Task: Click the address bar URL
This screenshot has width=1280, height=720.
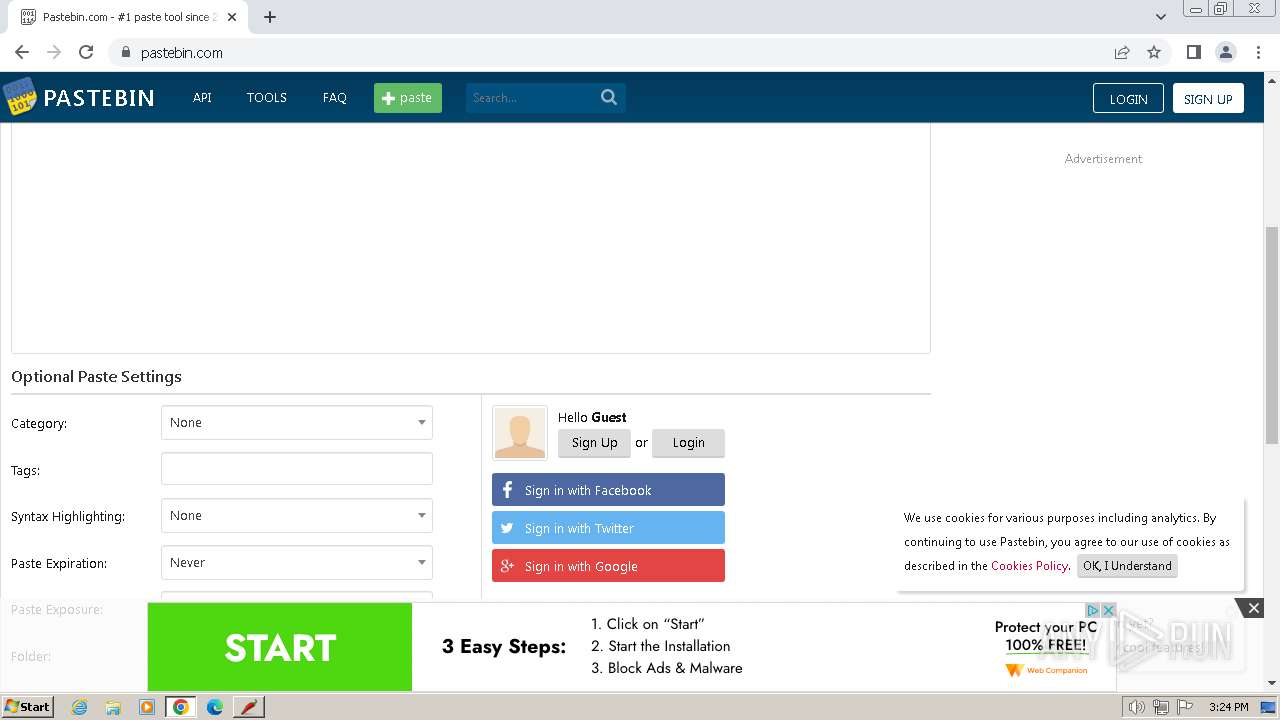Action: click(x=182, y=53)
